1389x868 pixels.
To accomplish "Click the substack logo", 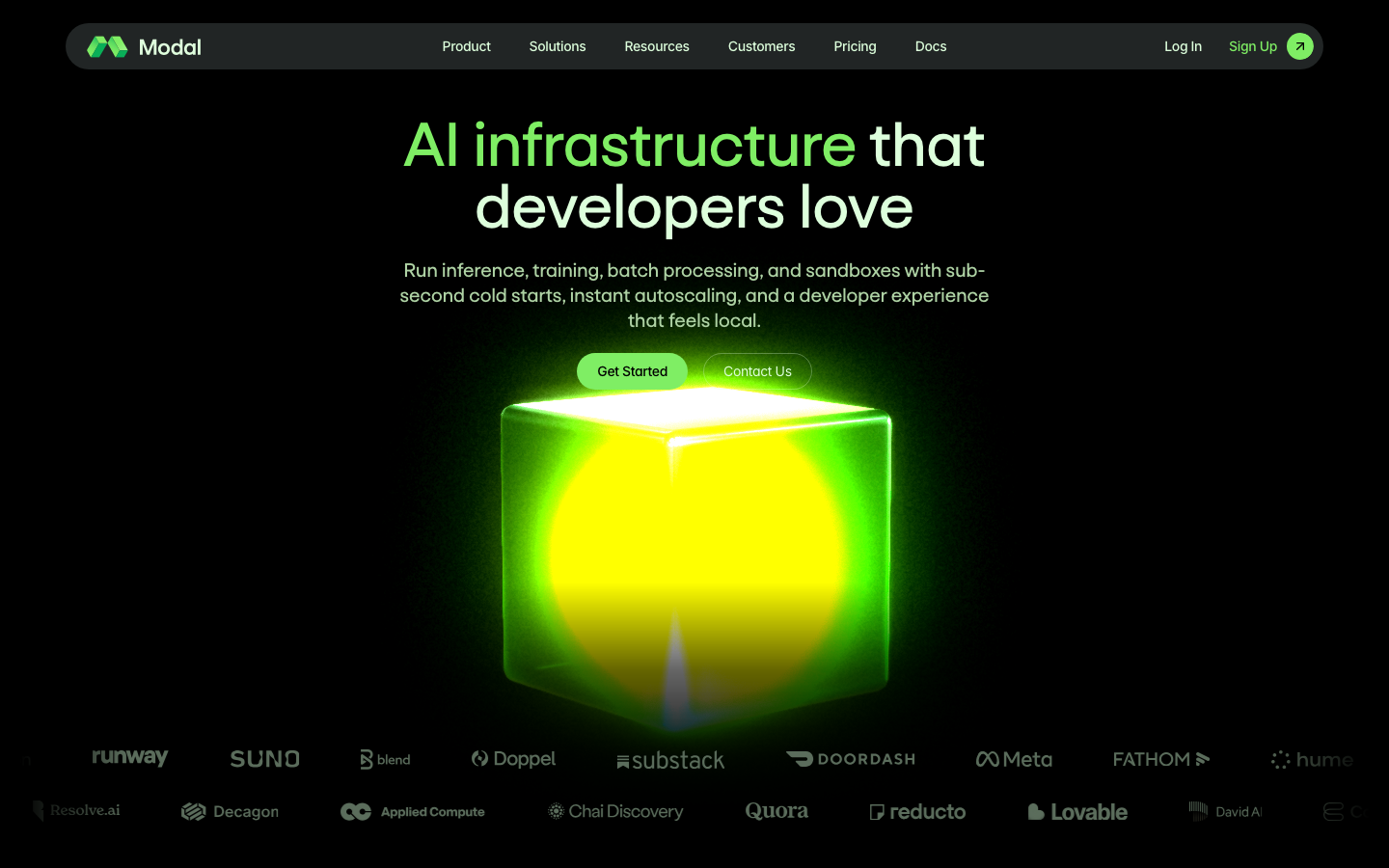I will (670, 761).
